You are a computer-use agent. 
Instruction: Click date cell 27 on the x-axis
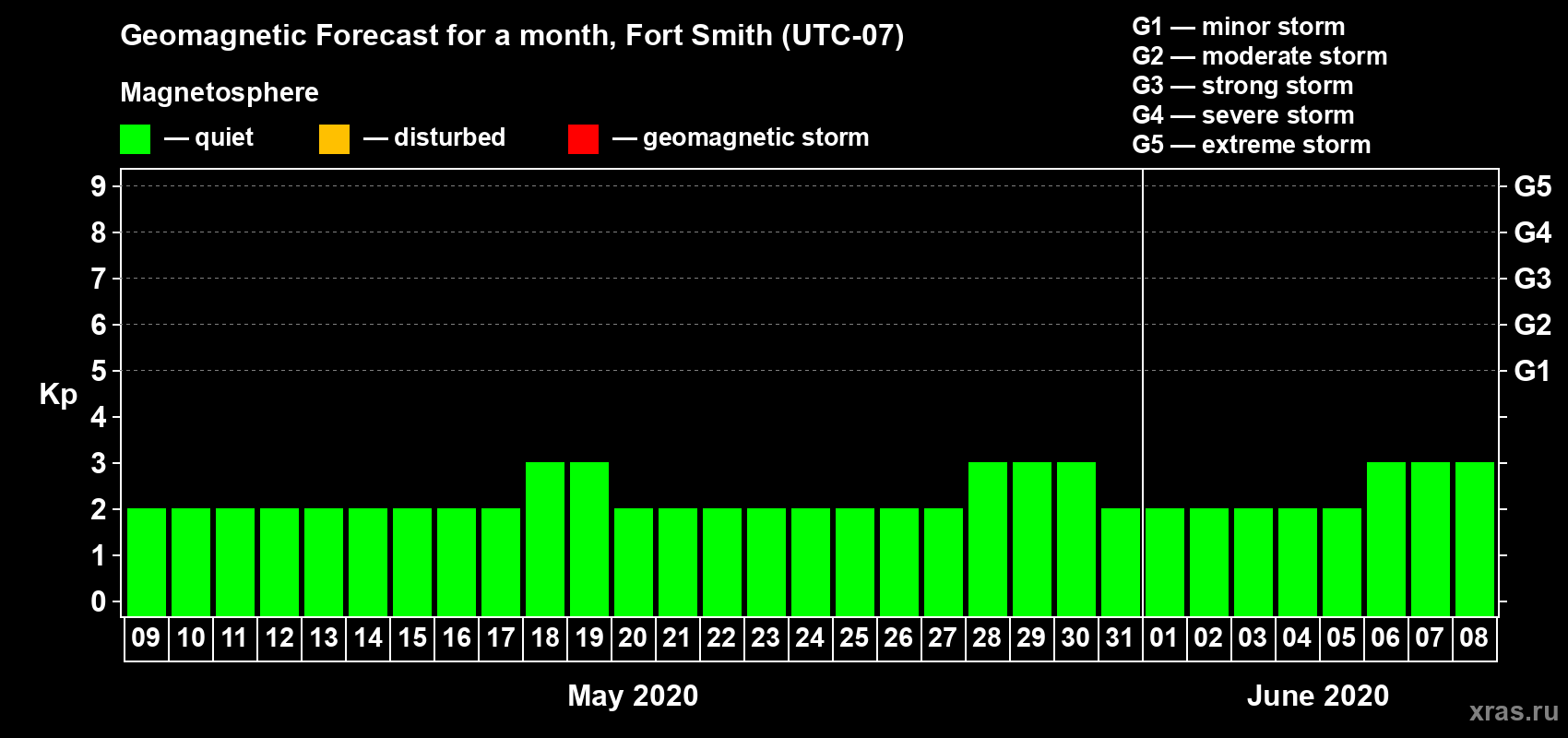[944, 638]
